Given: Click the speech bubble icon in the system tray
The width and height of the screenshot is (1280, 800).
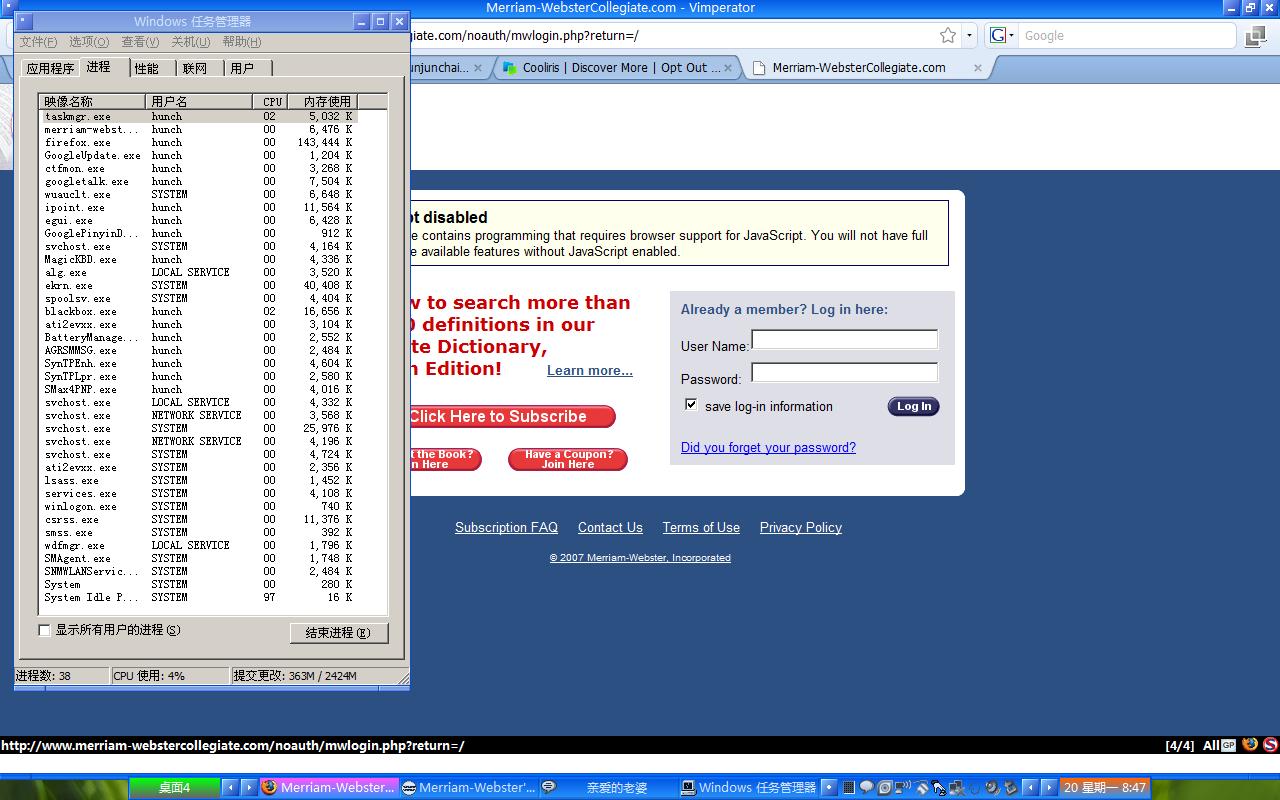Looking at the screenshot, I should click(x=867, y=788).
